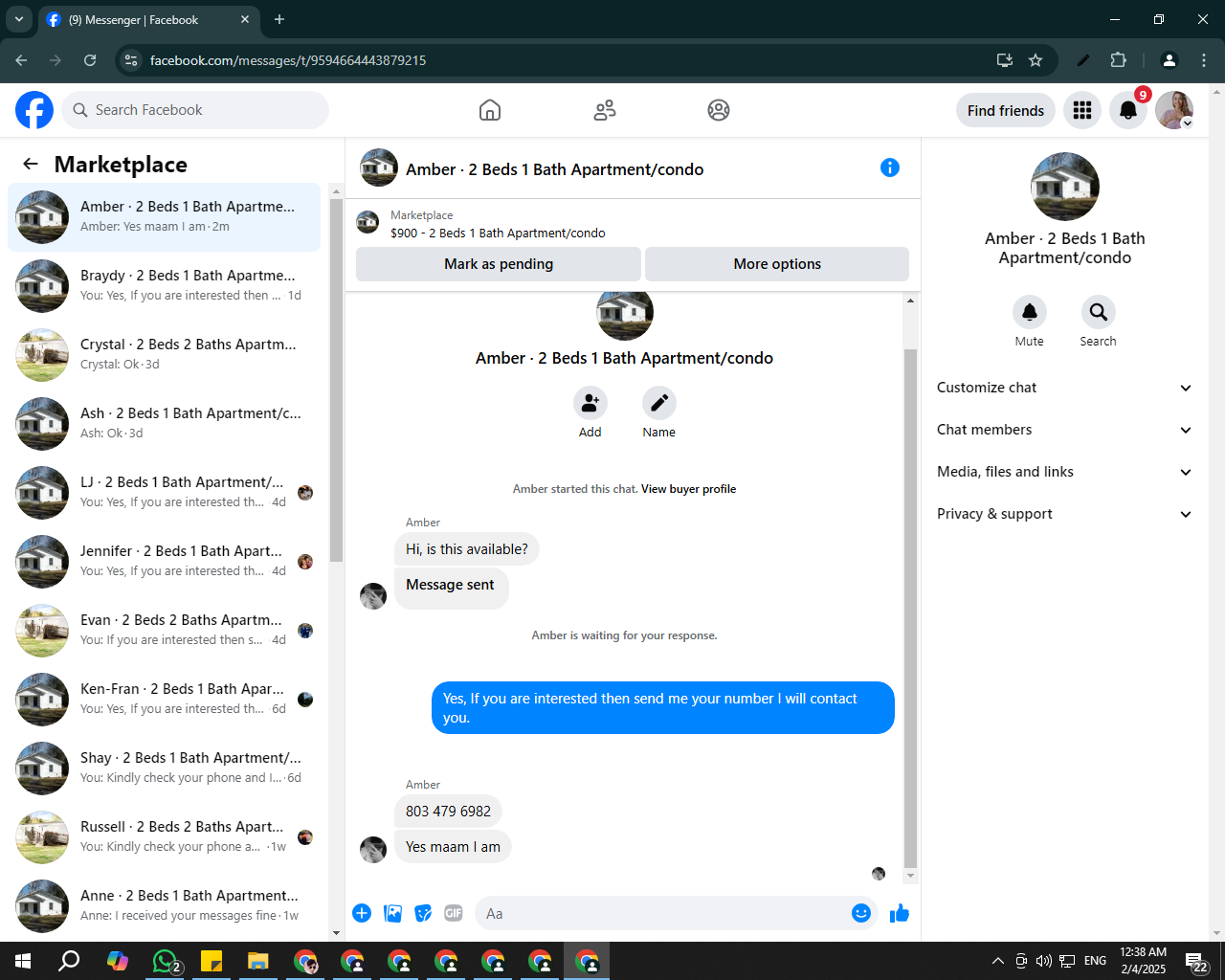1225x980 pixels.
Task: Open Amber conversation in the list
Action: click(x=164, y=217)
